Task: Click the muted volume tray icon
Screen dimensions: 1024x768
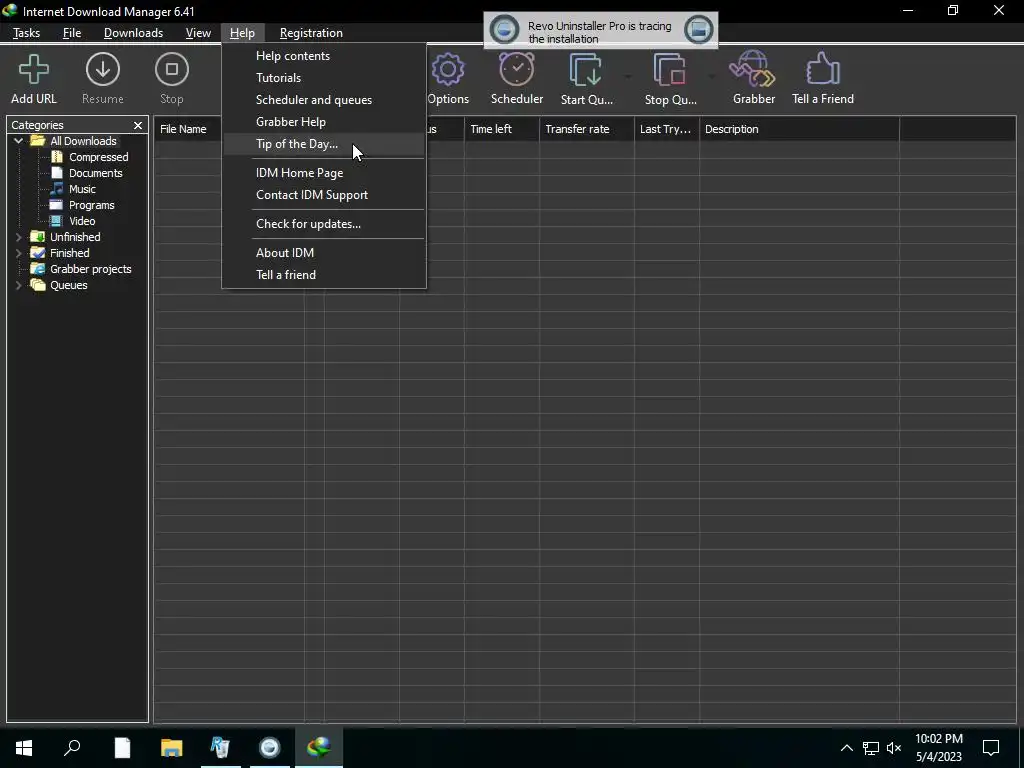Action: (894, 748)
